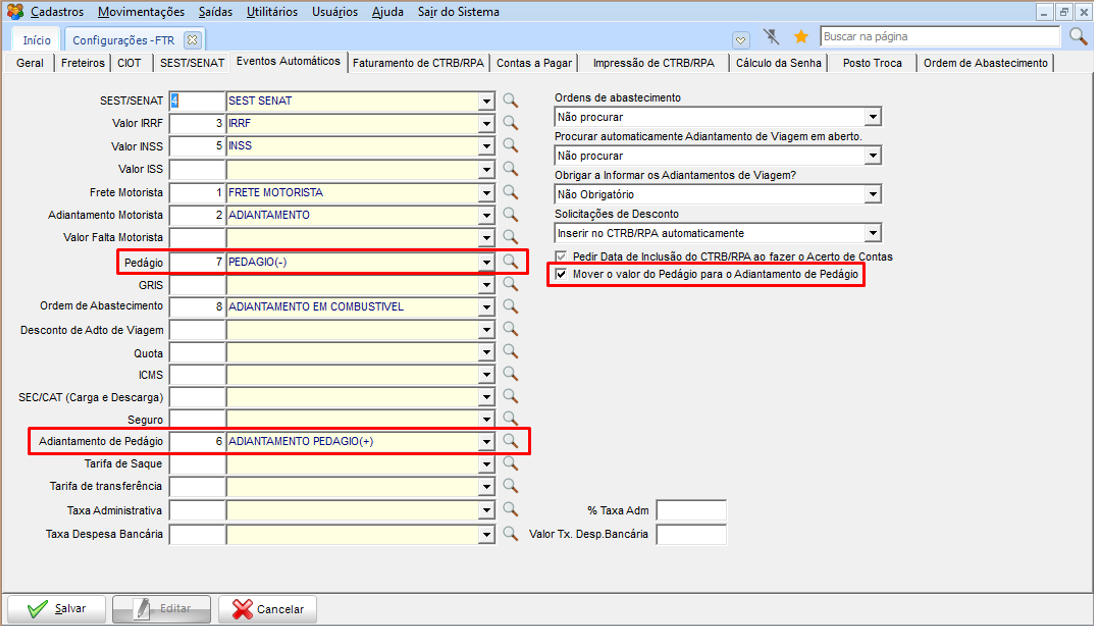Toggle Pedir Data de Inclusão do CTRB/RPA checkbox
Screen dimensions: 1094x626
point(561,256)
